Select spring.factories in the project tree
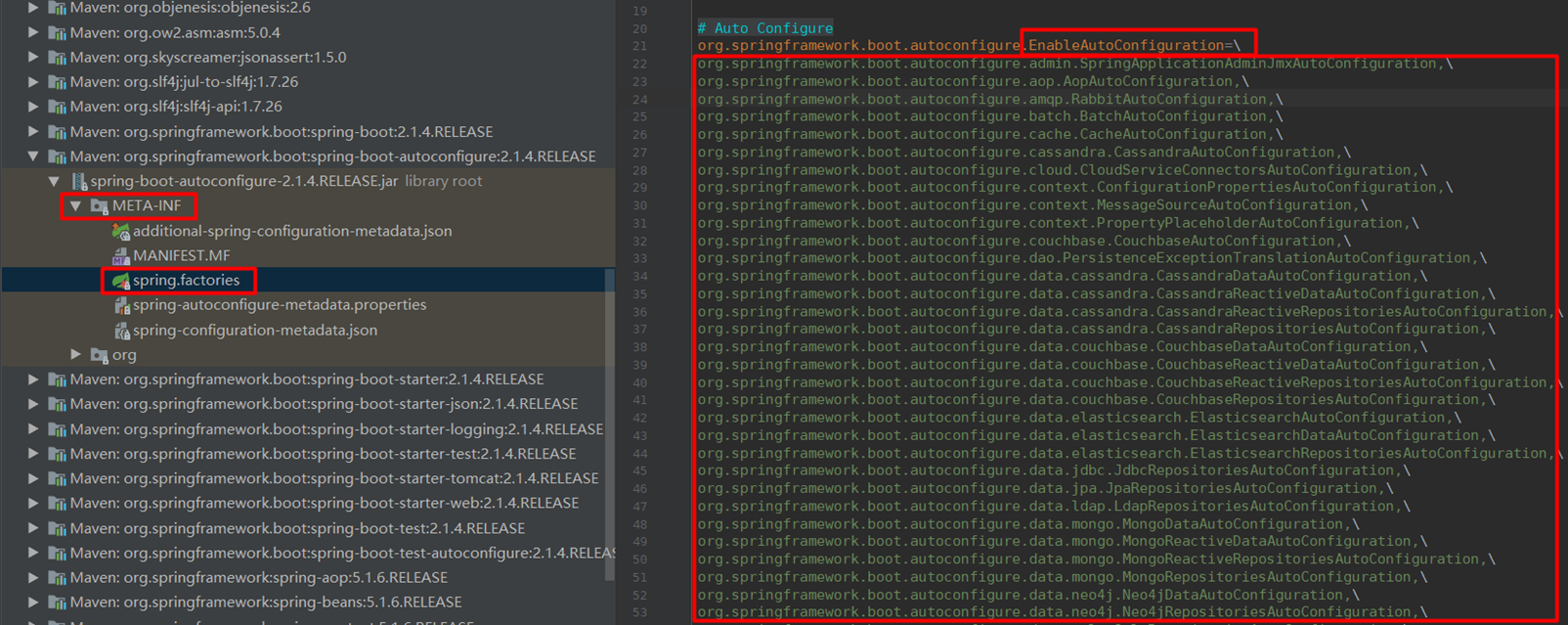The width and height of the screenshot is (1568, 625). click(186, 281)
